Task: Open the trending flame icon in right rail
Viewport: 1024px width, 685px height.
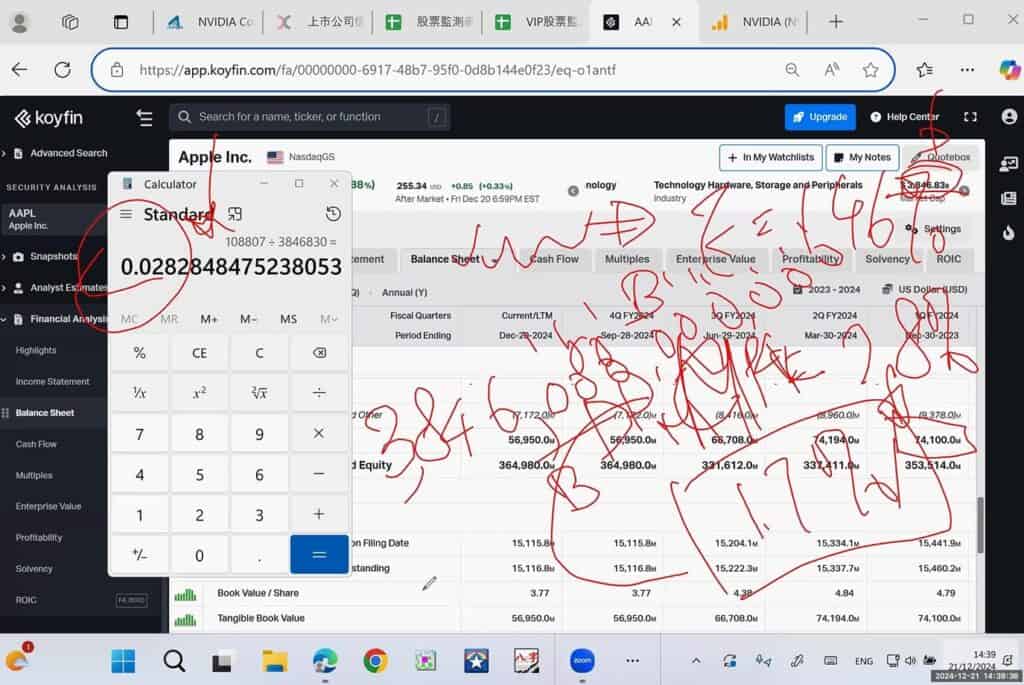Action: pyautogui.click(x=1007, y=233)
